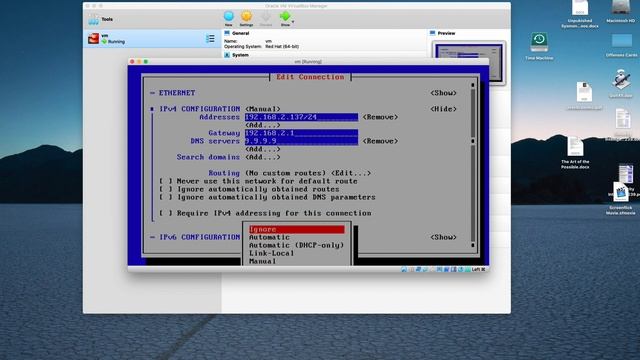Toggle Ignore automatically obtained DNS parameters

(165, 197)
